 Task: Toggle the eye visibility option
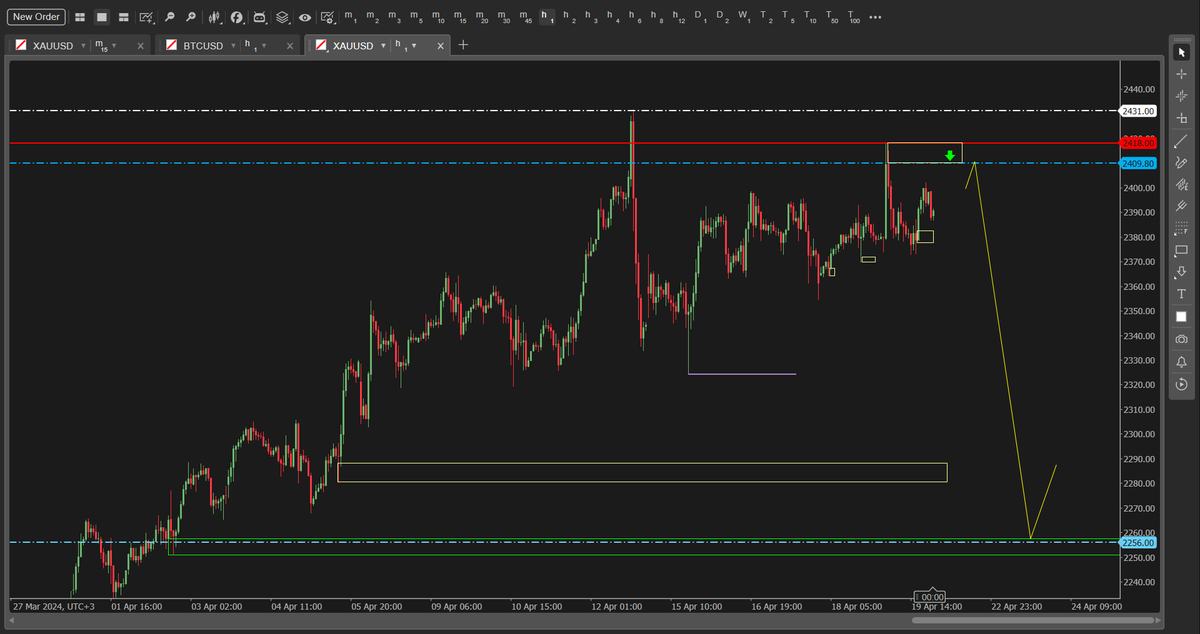(304, 17)
